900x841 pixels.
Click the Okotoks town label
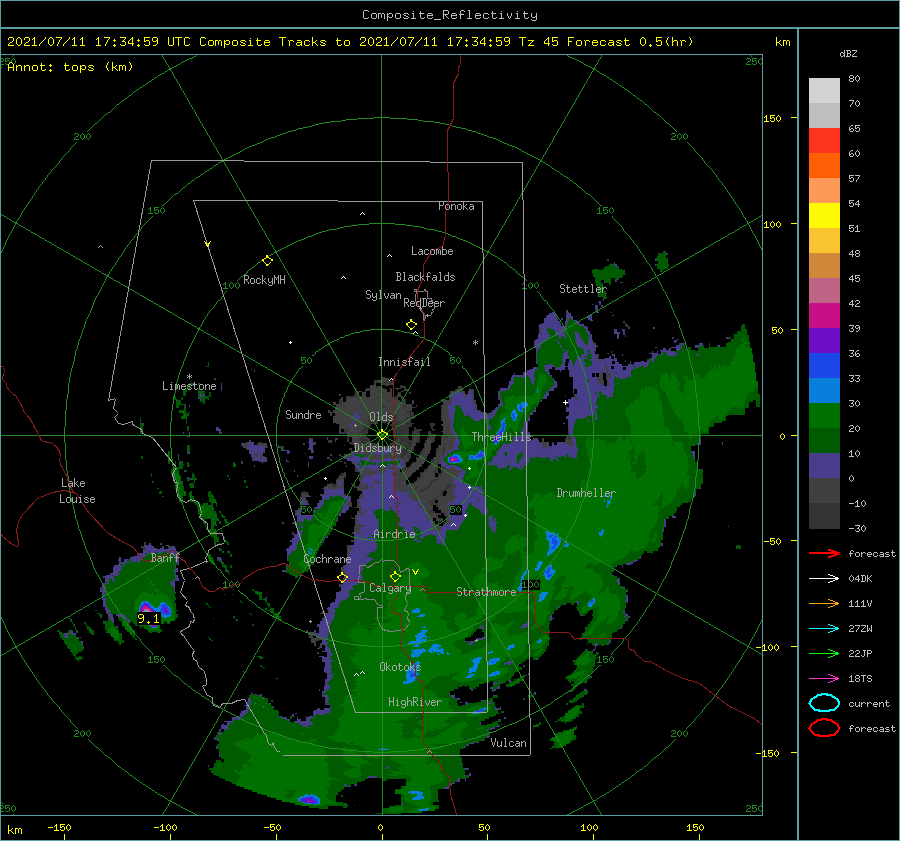400,666
